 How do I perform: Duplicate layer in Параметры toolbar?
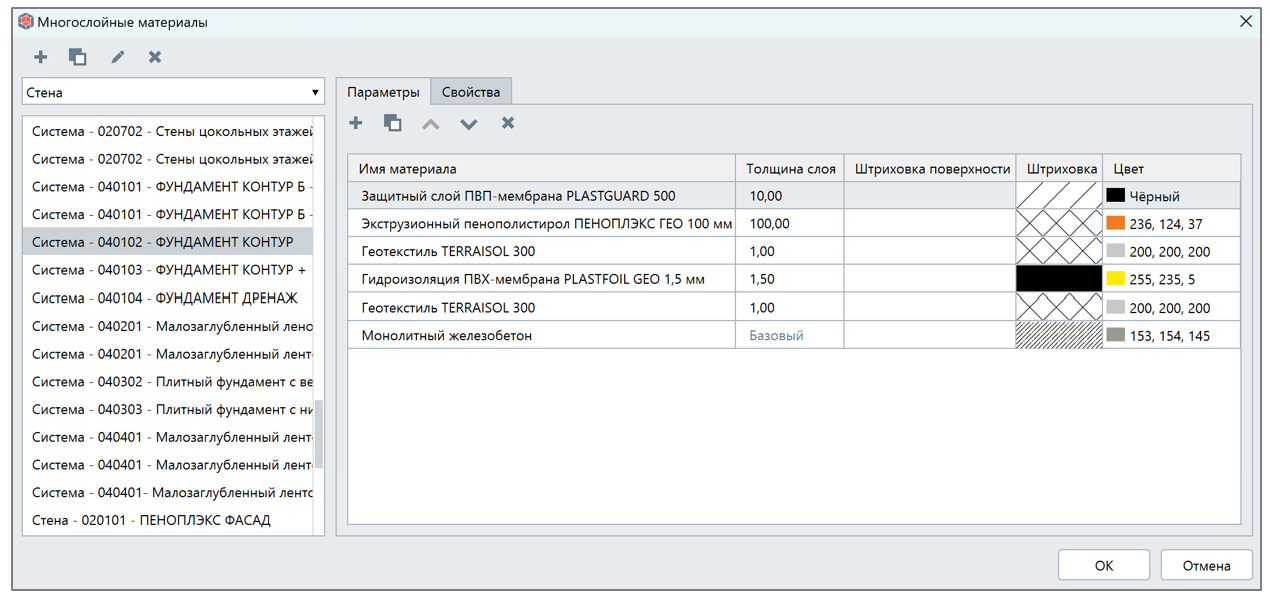[393, 123]
